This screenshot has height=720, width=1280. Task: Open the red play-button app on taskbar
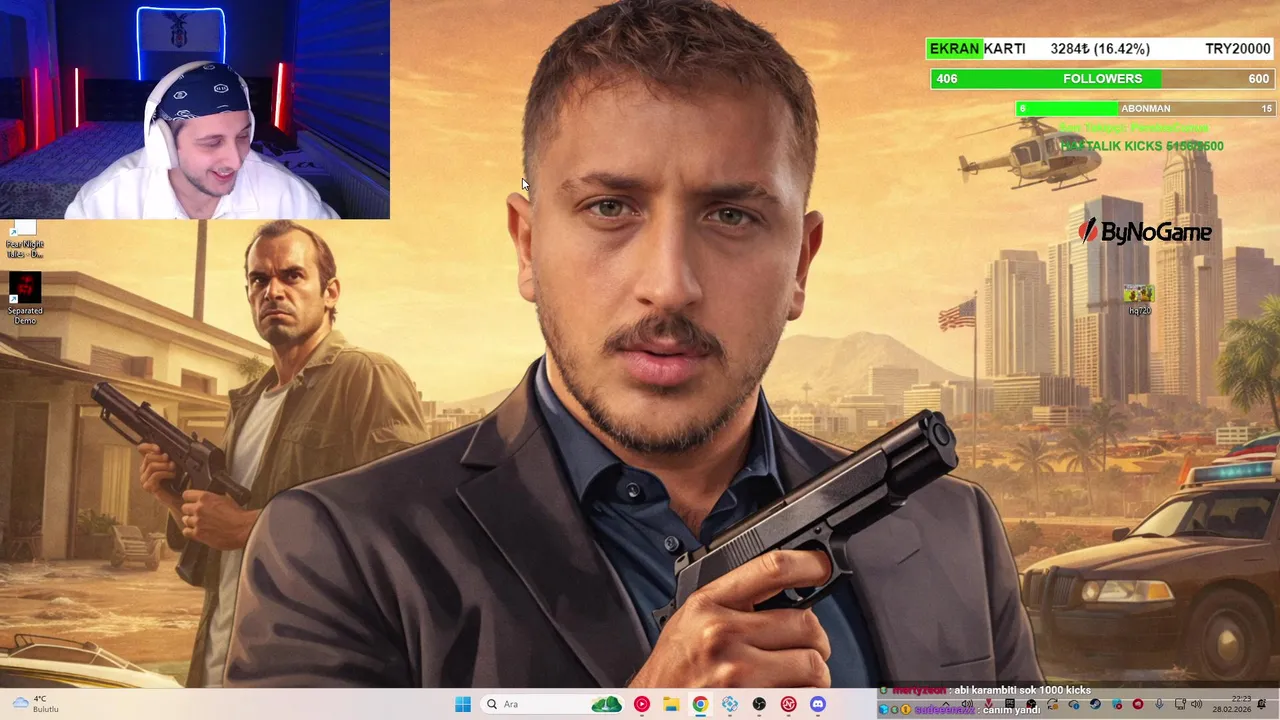click(x=641, y=704)
